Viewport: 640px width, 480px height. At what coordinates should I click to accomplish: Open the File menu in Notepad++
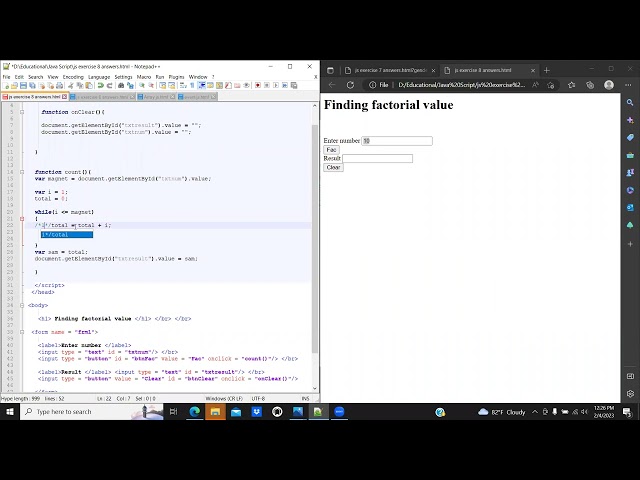7,77
